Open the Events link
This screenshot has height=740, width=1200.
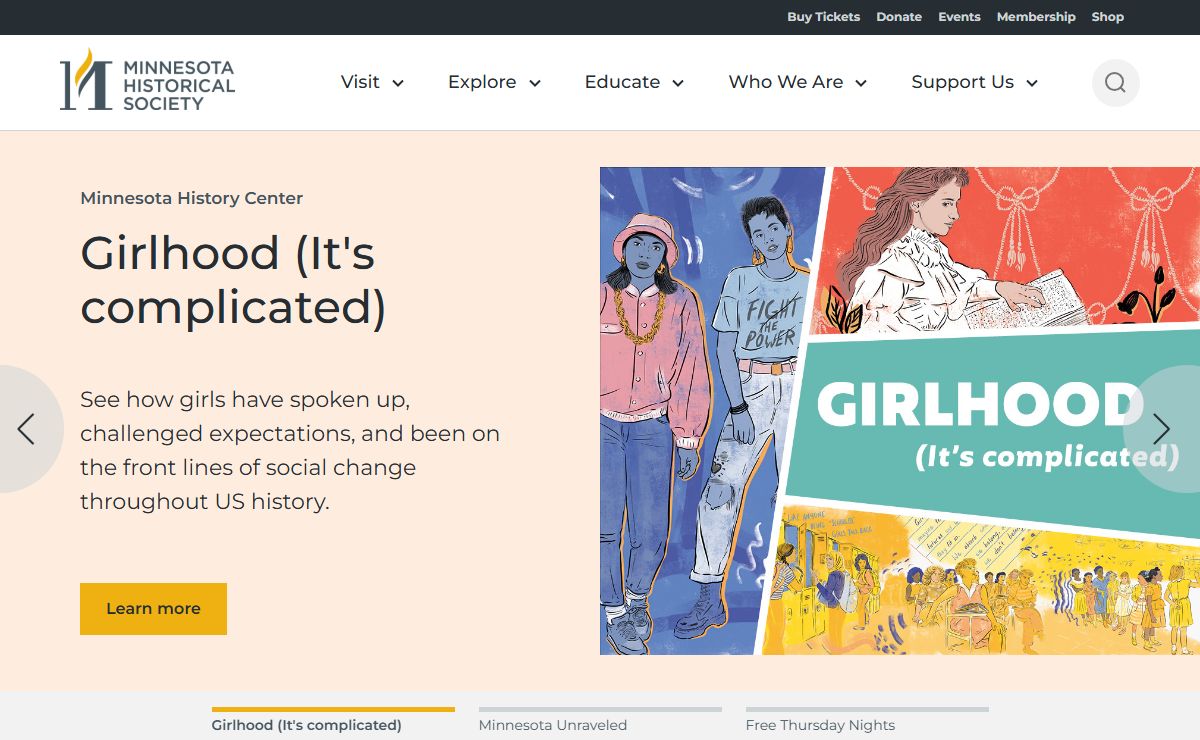click(x=959, y=17)
